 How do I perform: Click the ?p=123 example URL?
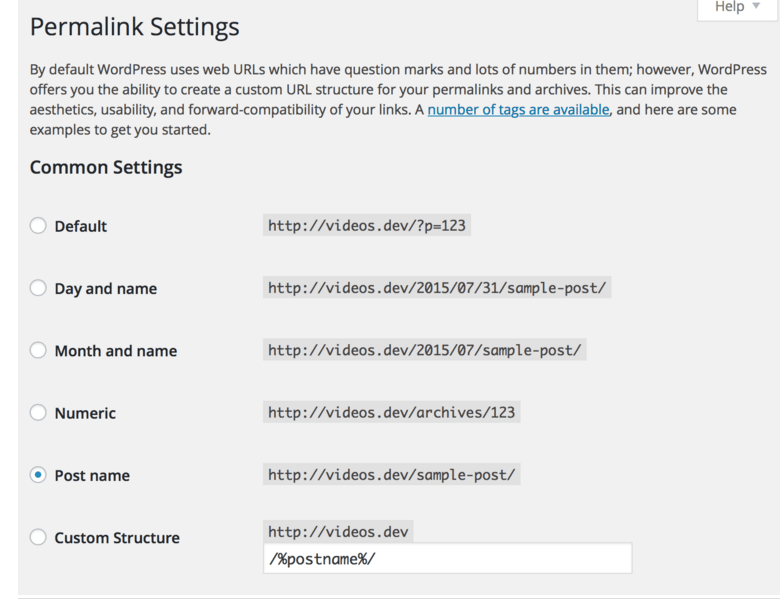(367, 226)
